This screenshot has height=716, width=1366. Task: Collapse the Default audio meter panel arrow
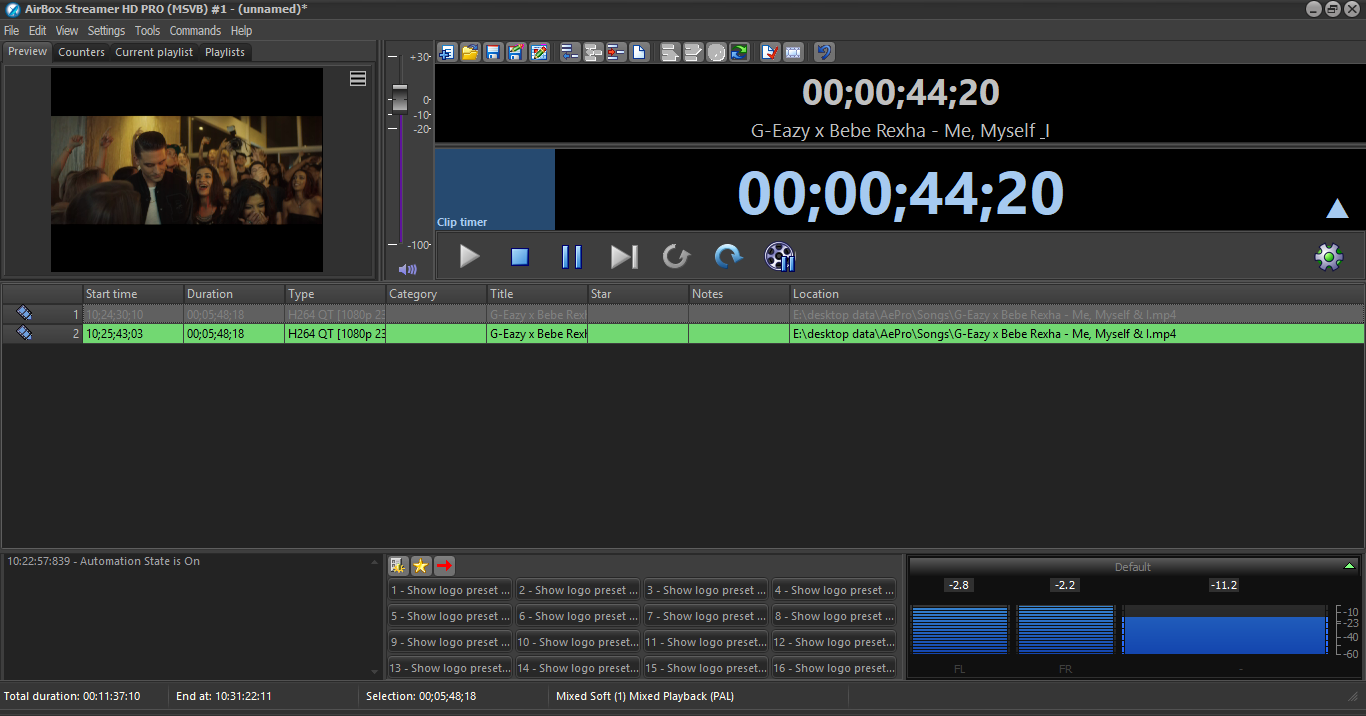point(1349,566)
